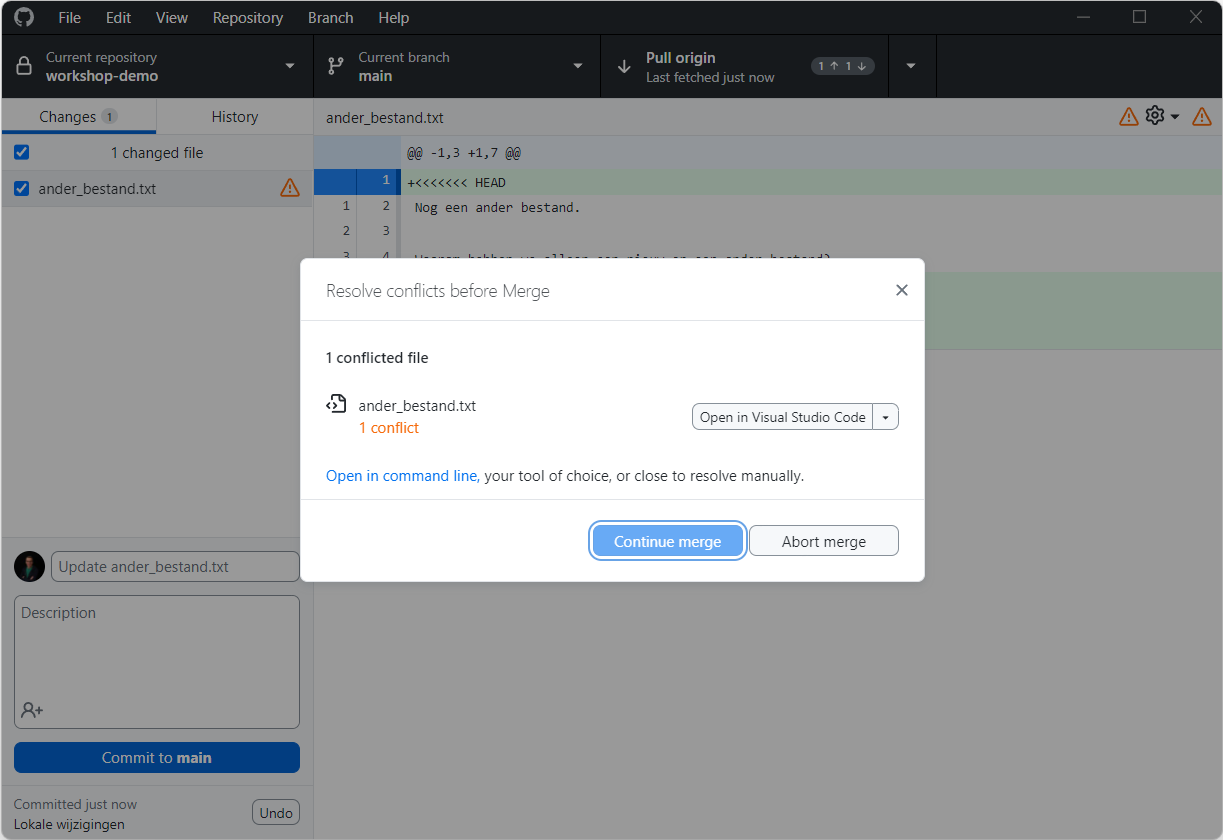Open the Branch menu
This screenshot has width=1223, height=840.
pyautogui.click(x=330, y=17)
